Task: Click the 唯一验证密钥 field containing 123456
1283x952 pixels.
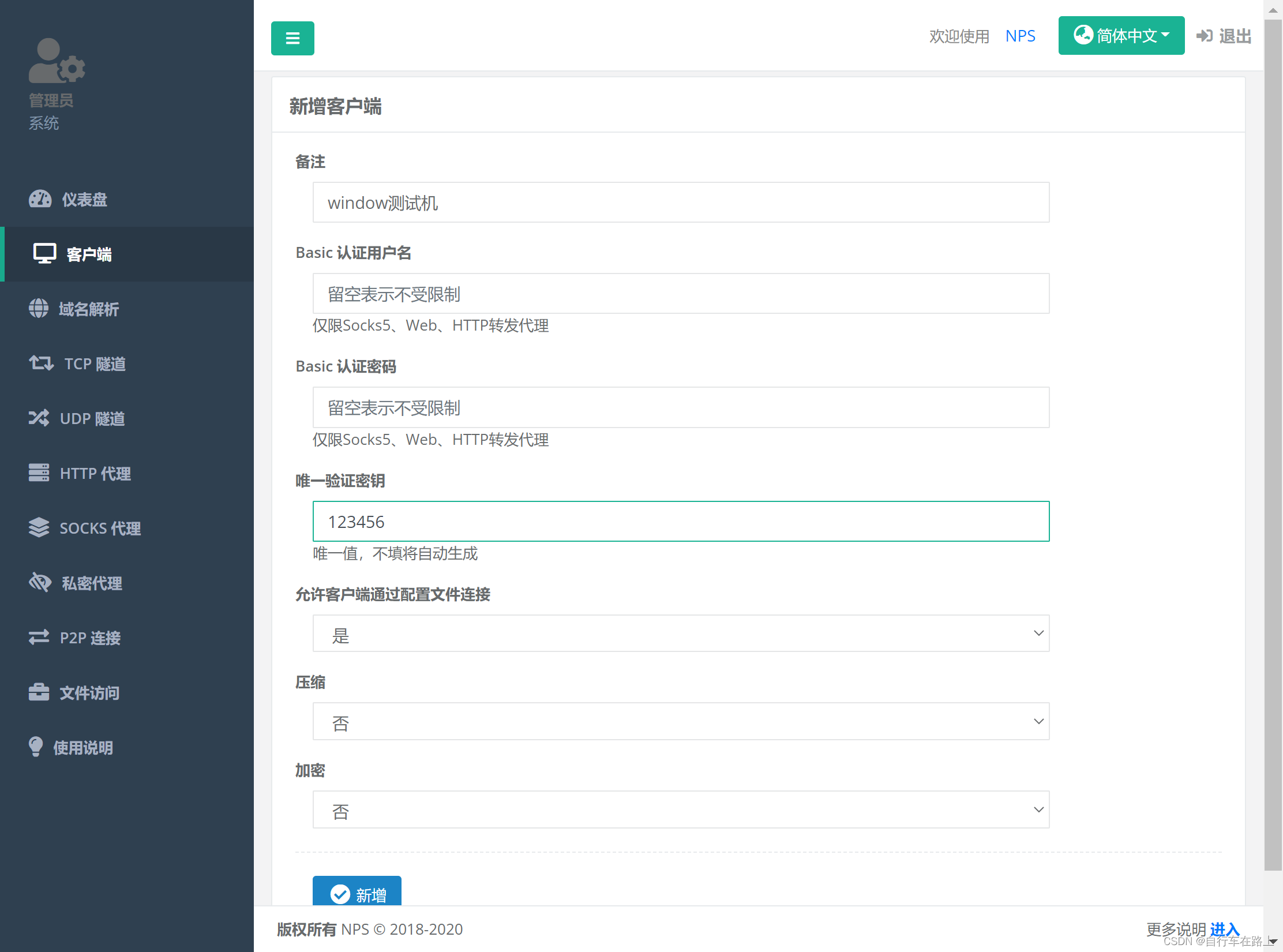Action: (x=681, y=522)
